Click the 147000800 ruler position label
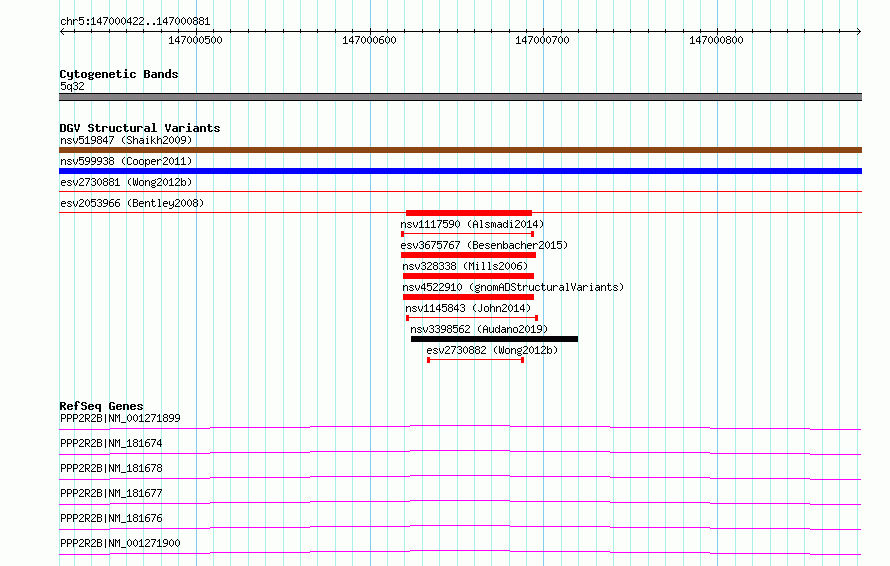The height and width of the screenshot is (566, 890). [716, 40]
